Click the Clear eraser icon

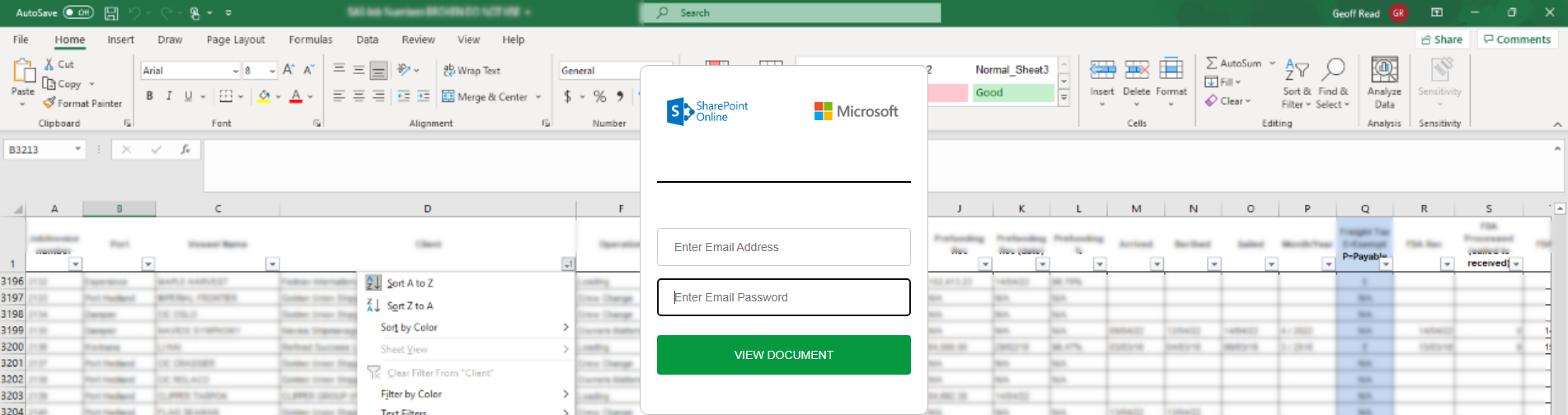1211,100
